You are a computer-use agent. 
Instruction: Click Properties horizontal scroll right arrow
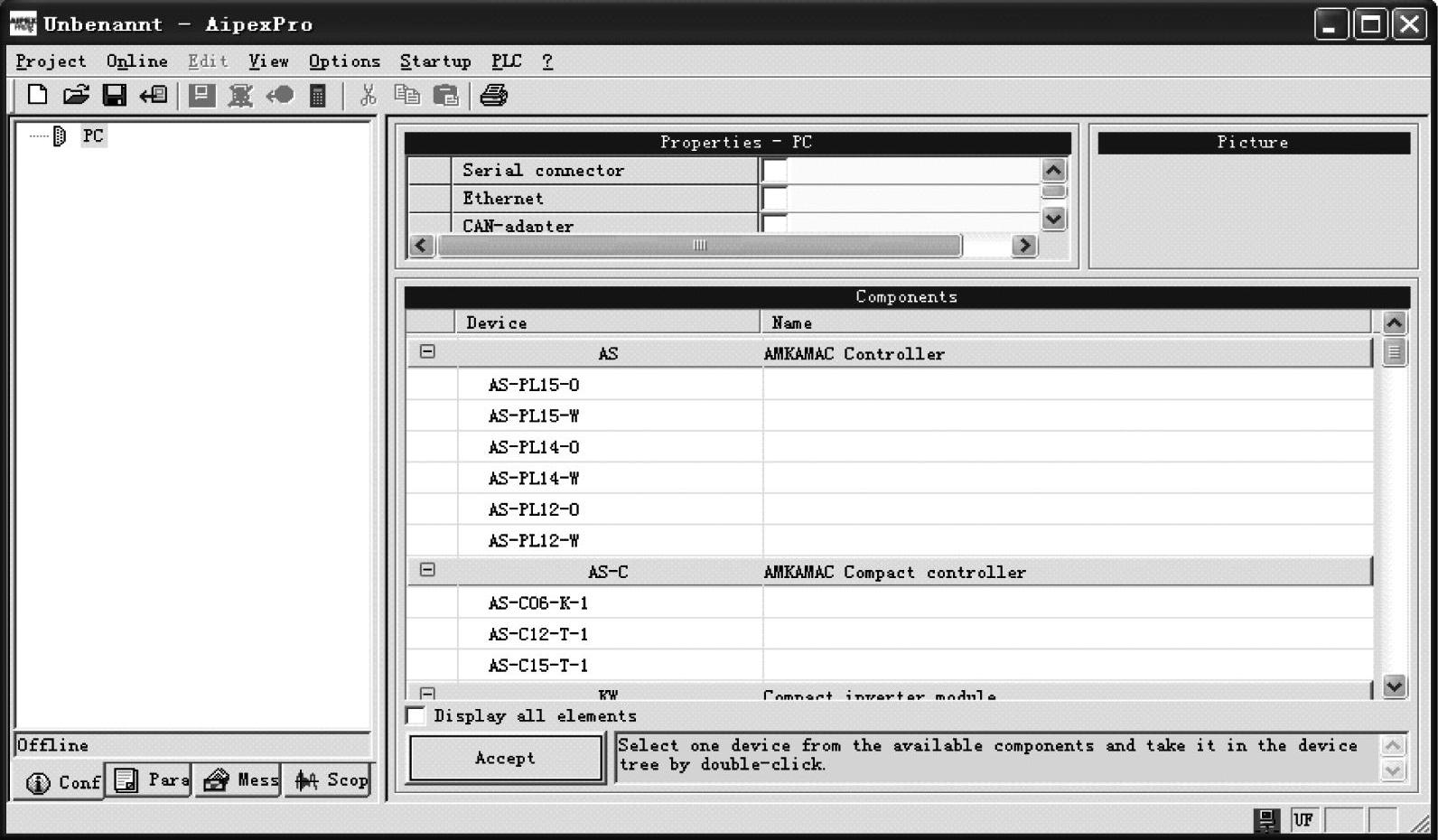tap(1023, 245)
